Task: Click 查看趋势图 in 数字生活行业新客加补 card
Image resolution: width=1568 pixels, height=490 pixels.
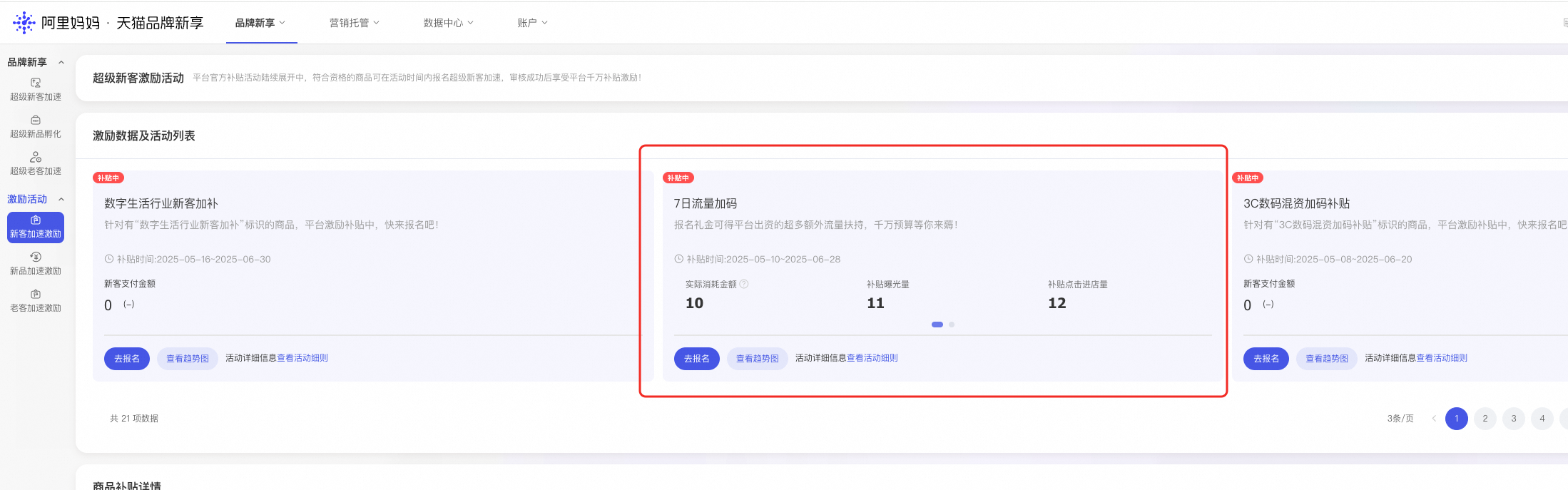Action: tap(188, 359)
